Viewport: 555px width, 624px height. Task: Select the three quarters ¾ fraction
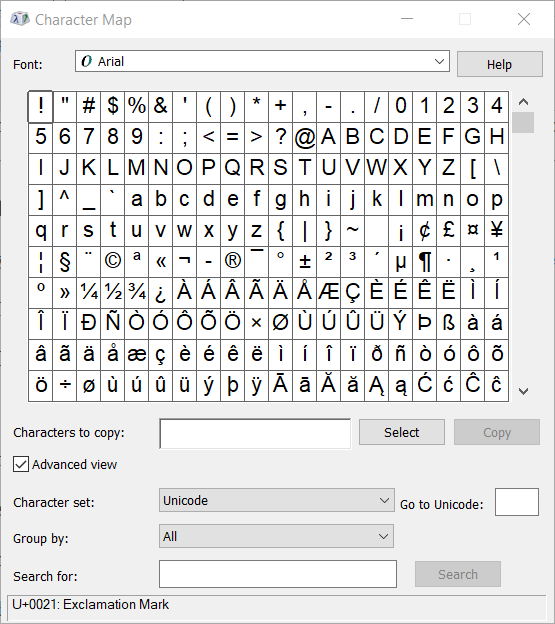click(136, 292)
